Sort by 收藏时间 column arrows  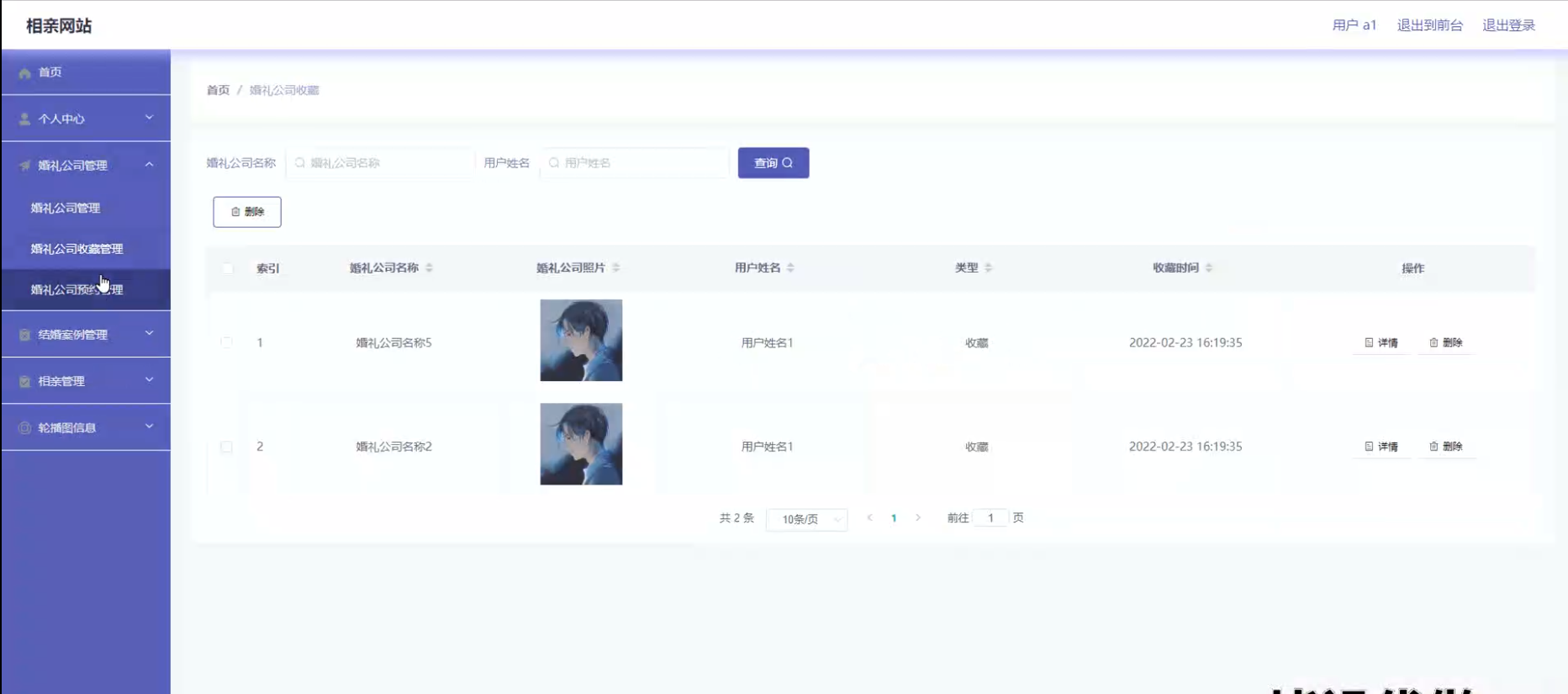click(x=1209, y=268)
